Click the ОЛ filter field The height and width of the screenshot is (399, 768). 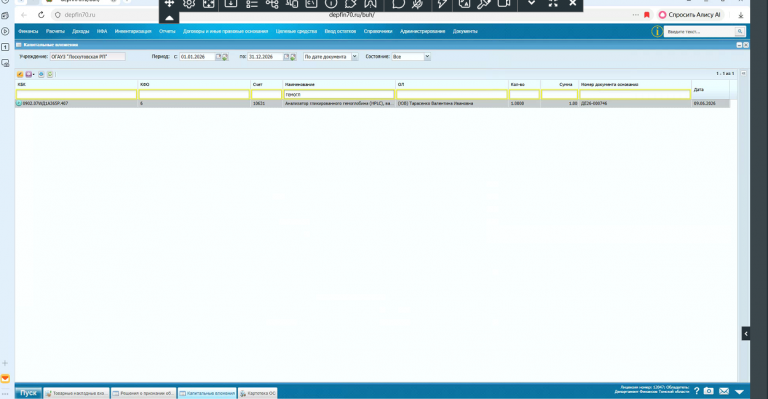(452, 94)
